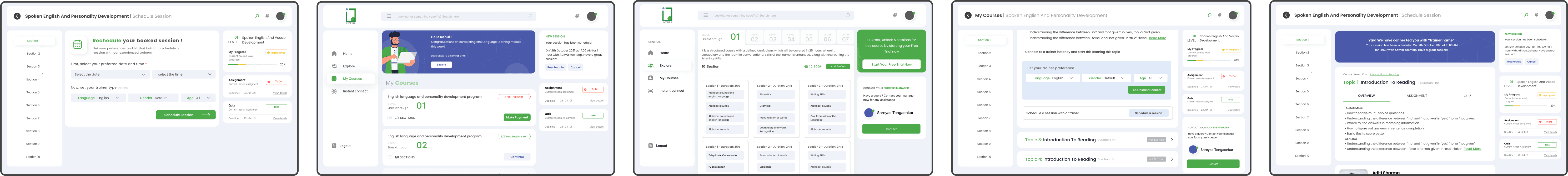The height and width of the screenshot is (176, 1568).
Task: Click Start Your Free Trial Now
Action: pyautogui.click(x=891, y=64)
